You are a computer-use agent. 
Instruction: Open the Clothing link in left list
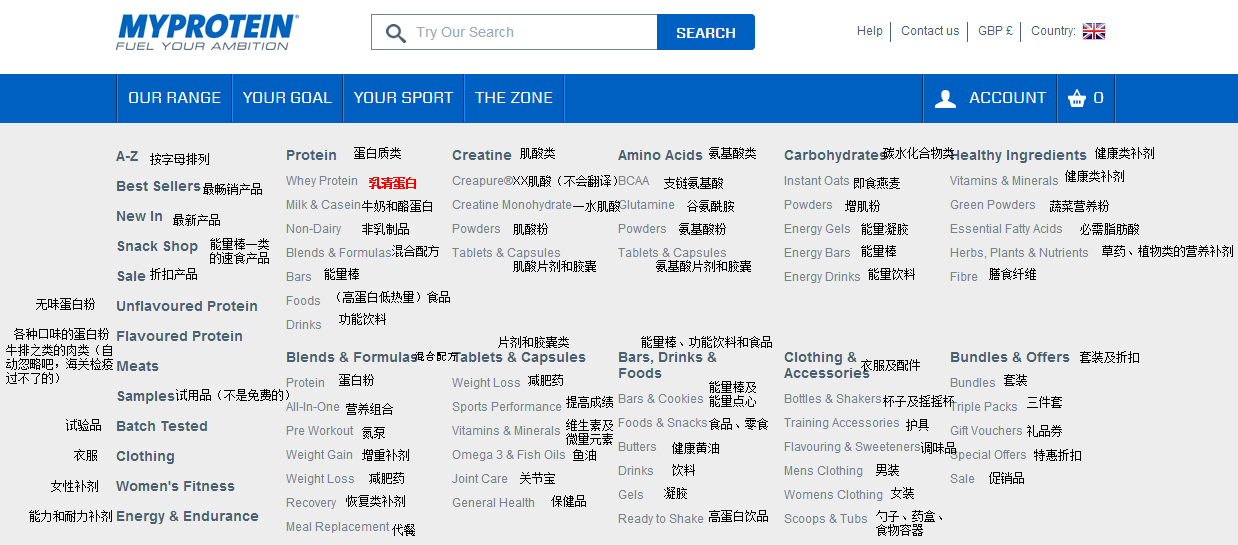[x=145, y=456]
